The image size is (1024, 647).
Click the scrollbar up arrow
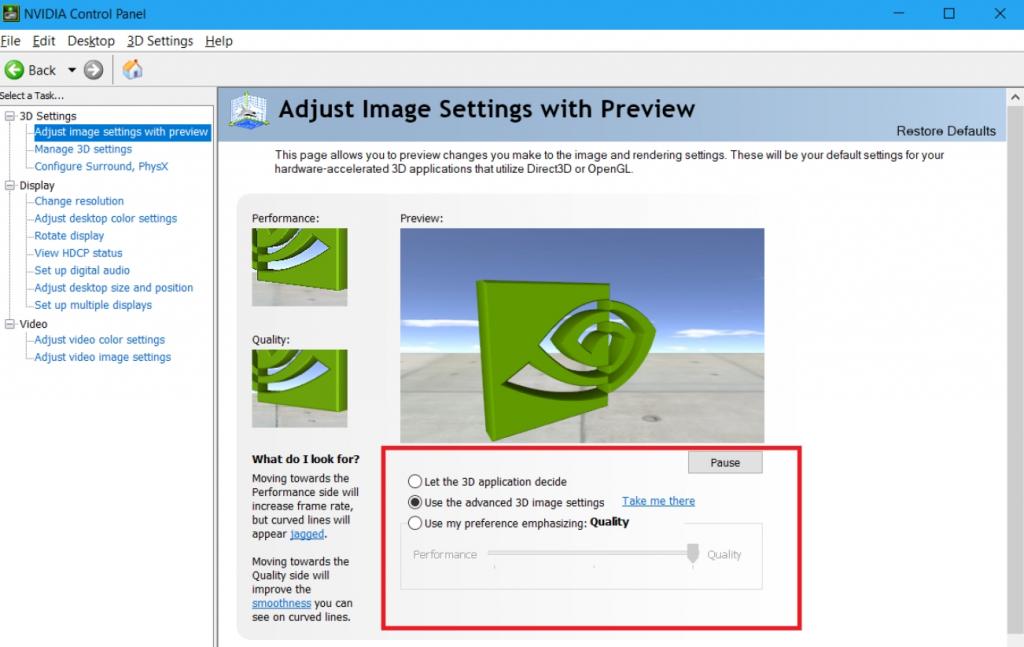(x=1015, y=97)
